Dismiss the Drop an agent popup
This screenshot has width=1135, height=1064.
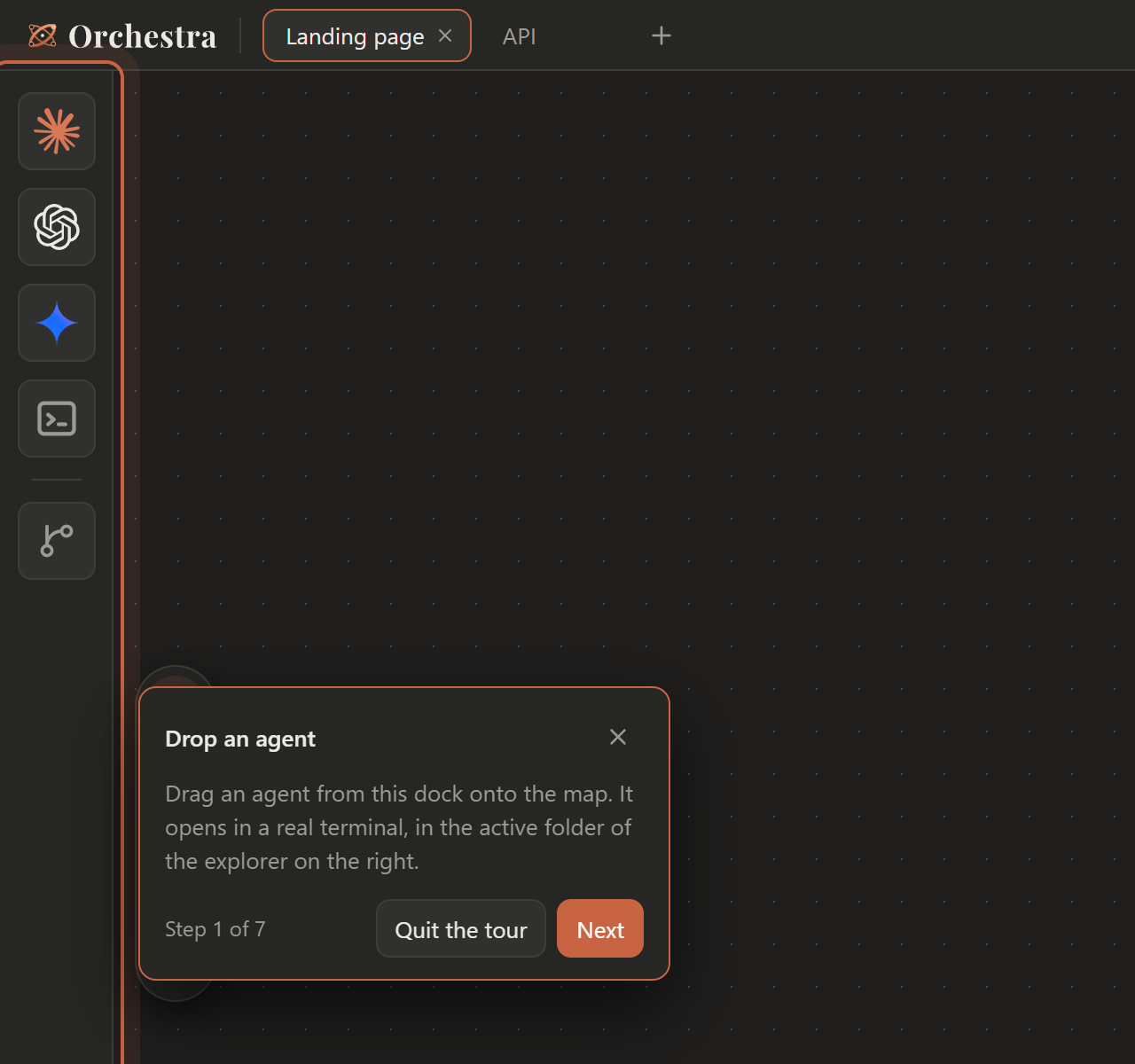click(618, 737)
